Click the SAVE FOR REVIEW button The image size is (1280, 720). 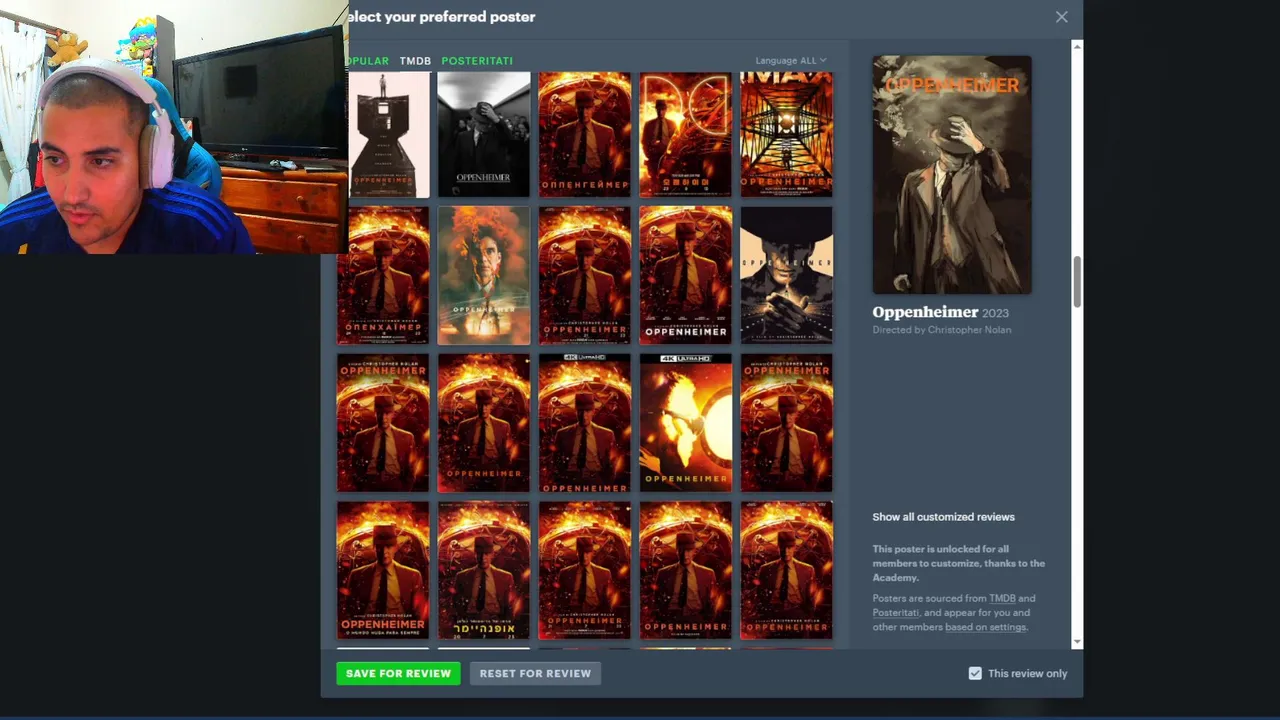point(398,673)
